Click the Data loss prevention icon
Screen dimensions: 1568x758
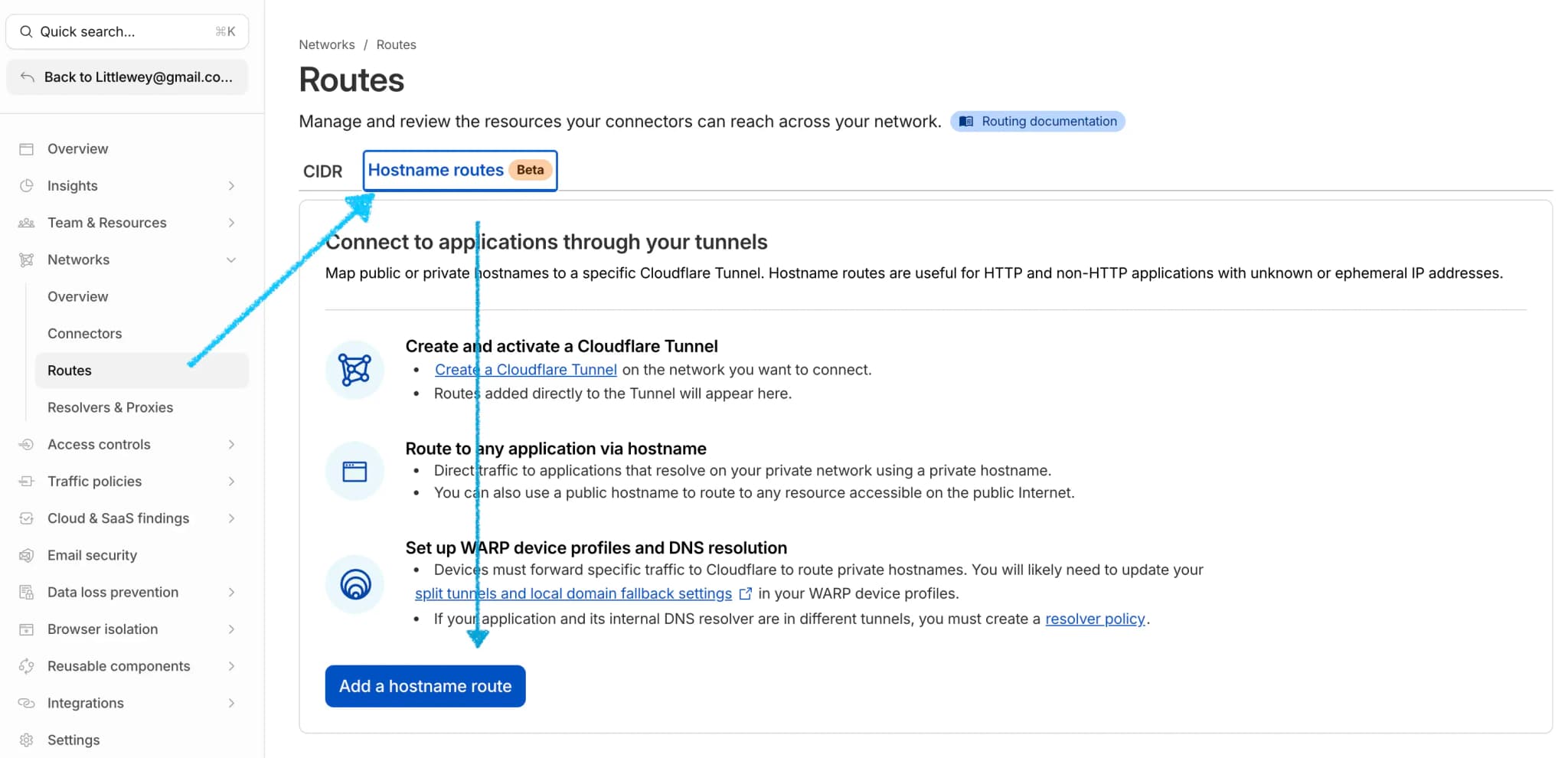[x=27, y=592]
